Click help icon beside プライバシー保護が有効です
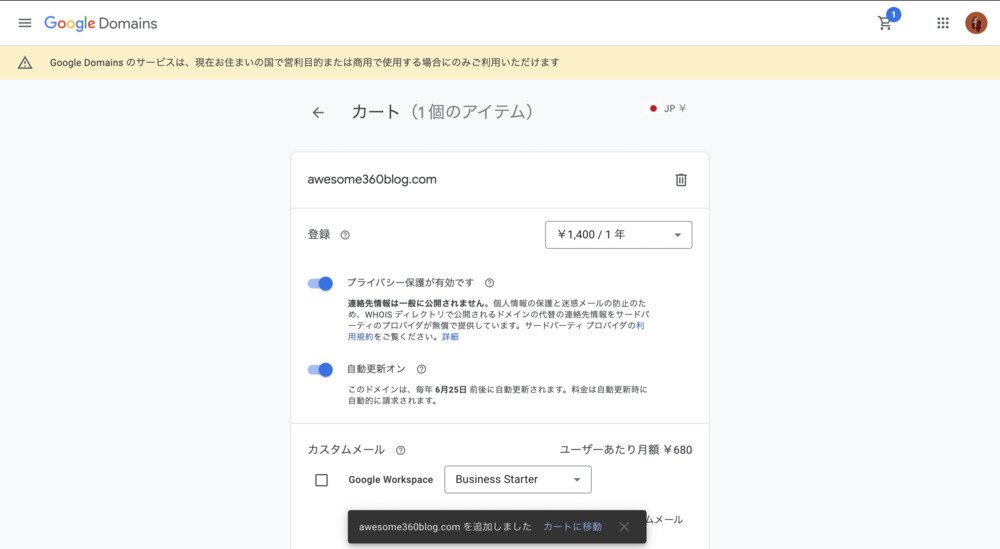This screenshot has height=549, width=1000. pyautogui.click(x=489, y=282)
